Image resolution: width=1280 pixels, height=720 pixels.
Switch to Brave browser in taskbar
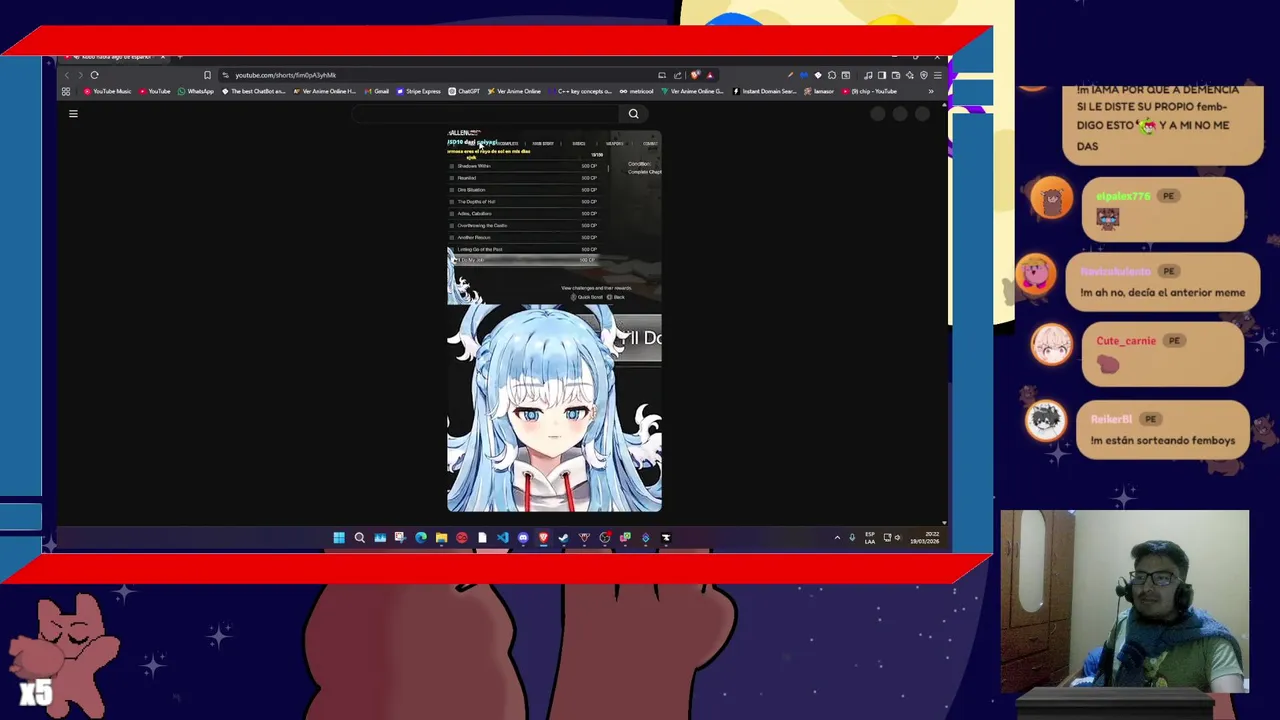coord(543,538)
